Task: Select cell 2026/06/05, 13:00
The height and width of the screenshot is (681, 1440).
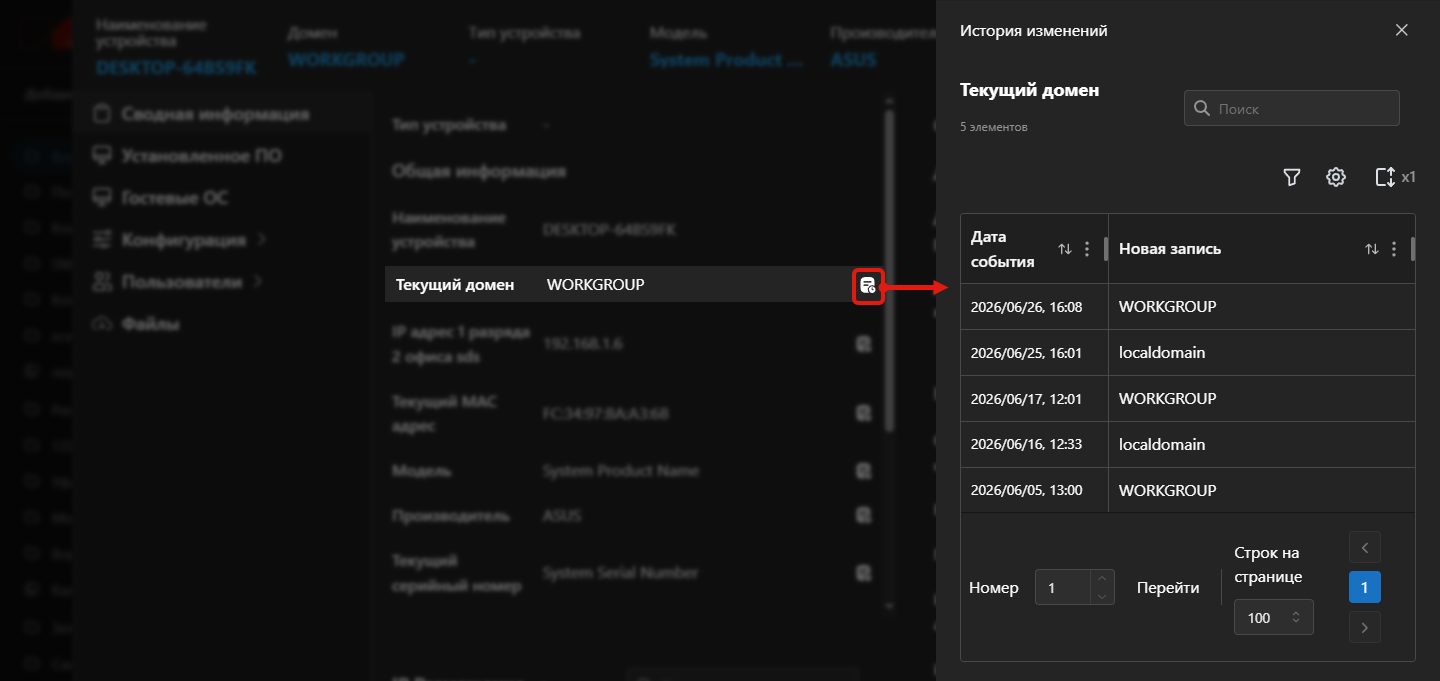Action: 1034,490
